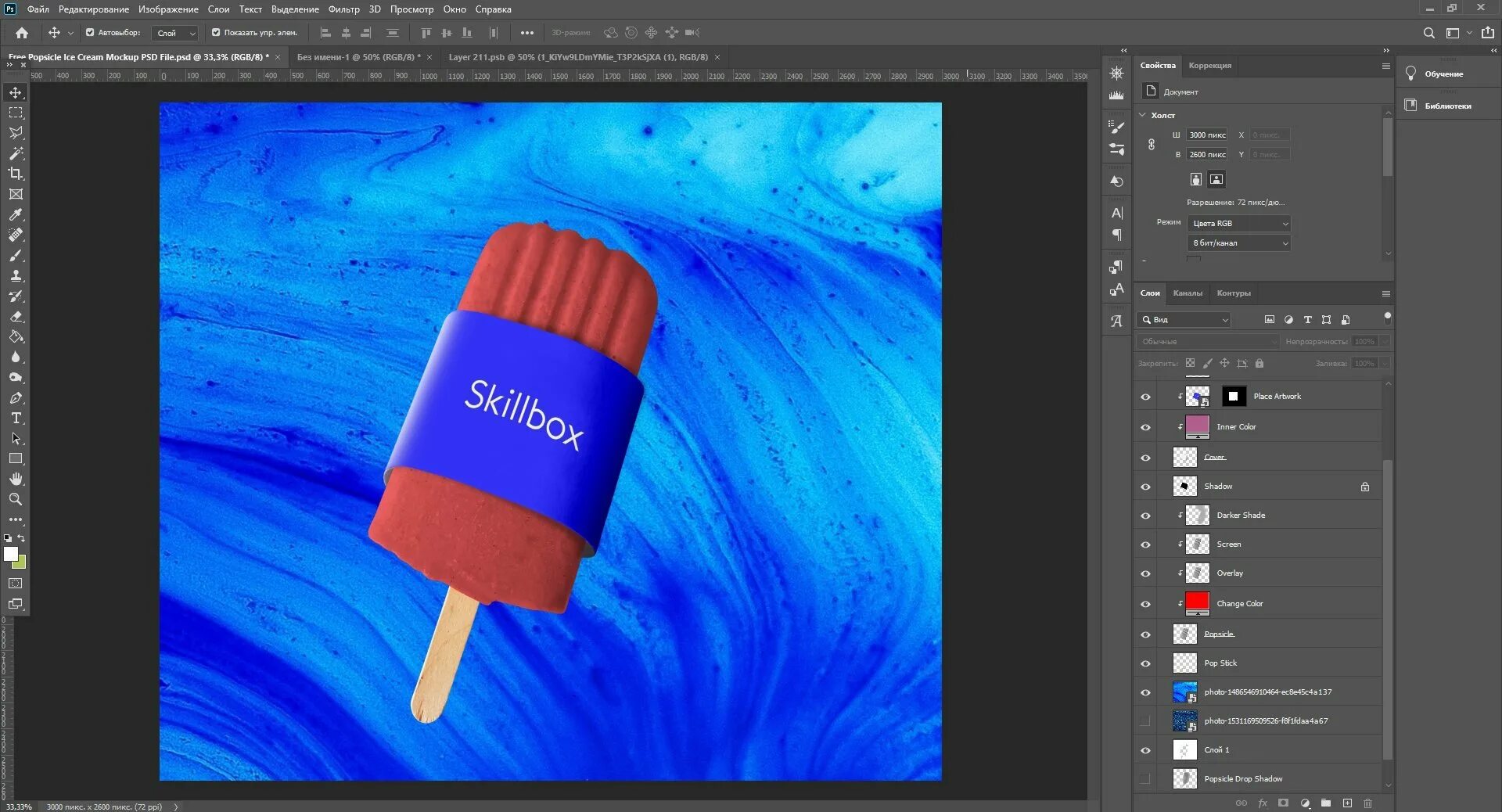1502x812 pixels.
Task: Open Layers panel options menu
Action: (1385, 293)
